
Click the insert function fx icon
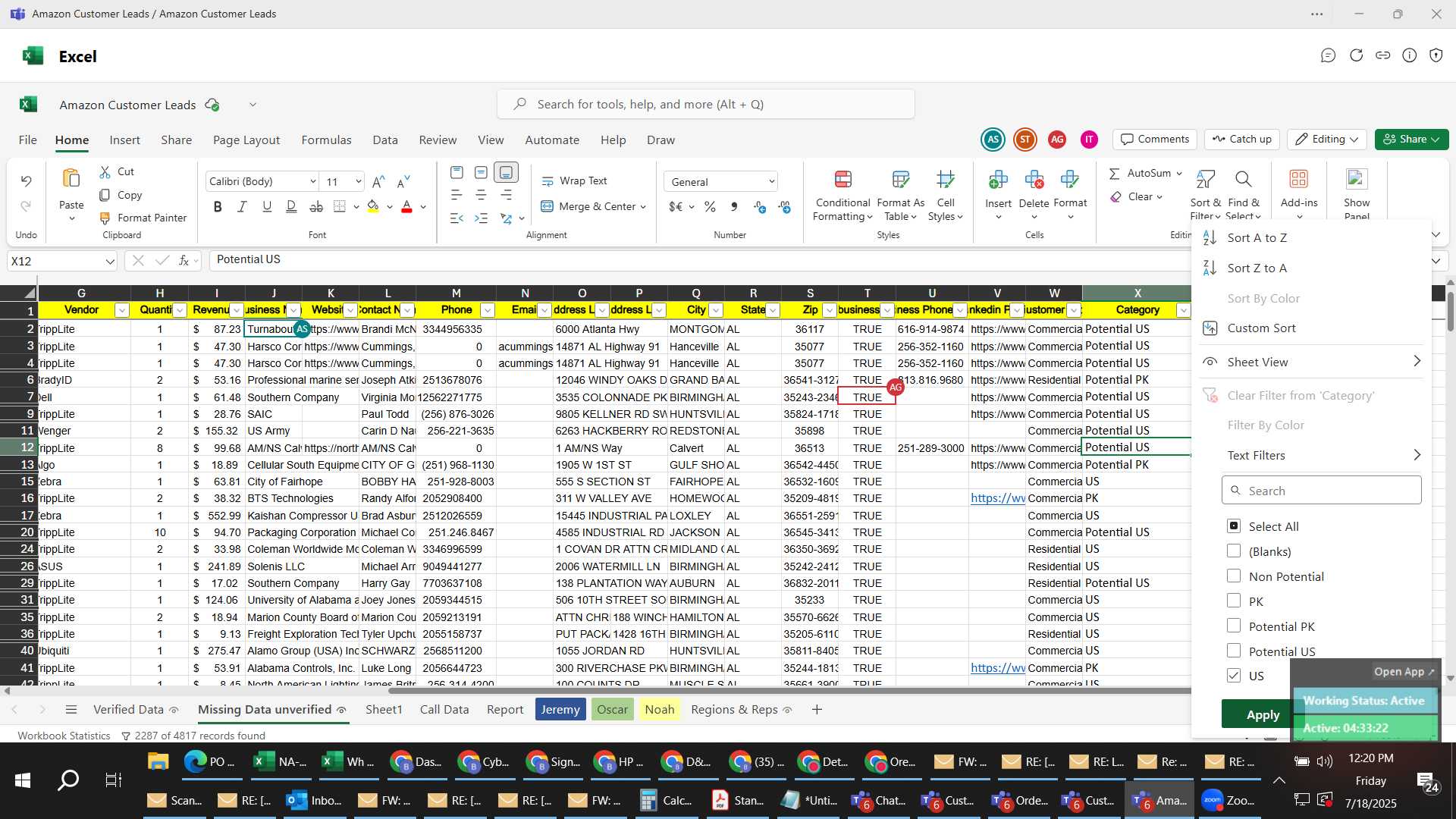pyautogui.click(x=184, y=261)
